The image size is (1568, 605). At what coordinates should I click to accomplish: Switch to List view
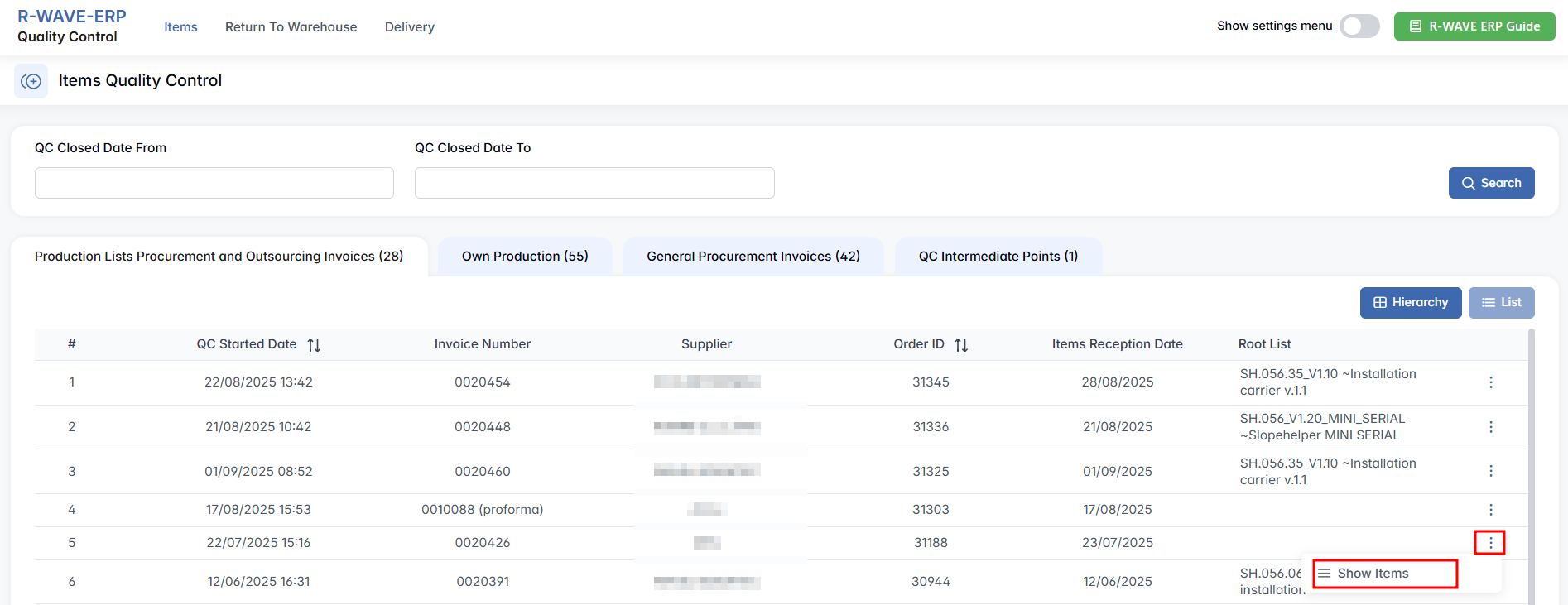(1501, 303)
